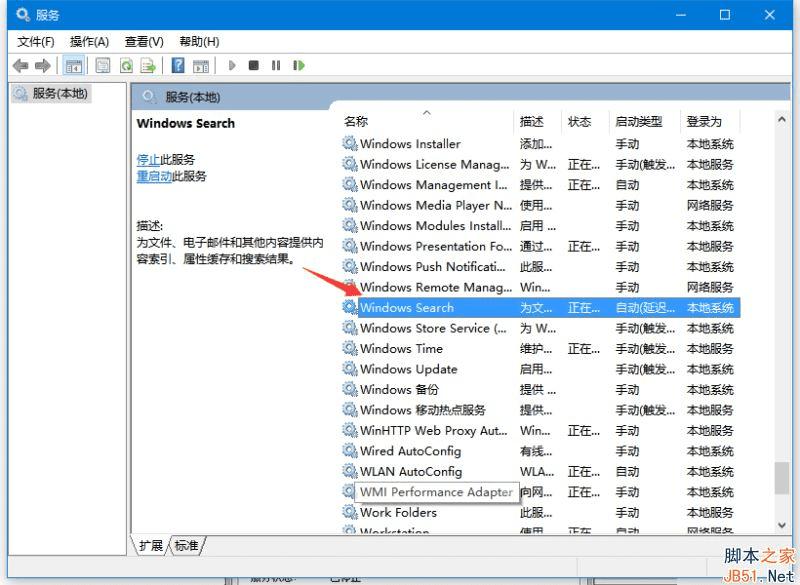Image resolution: width=800 pixels, height=585 pixels.
Task: Open the 文件(F) menu
Action: coord(36,42)
